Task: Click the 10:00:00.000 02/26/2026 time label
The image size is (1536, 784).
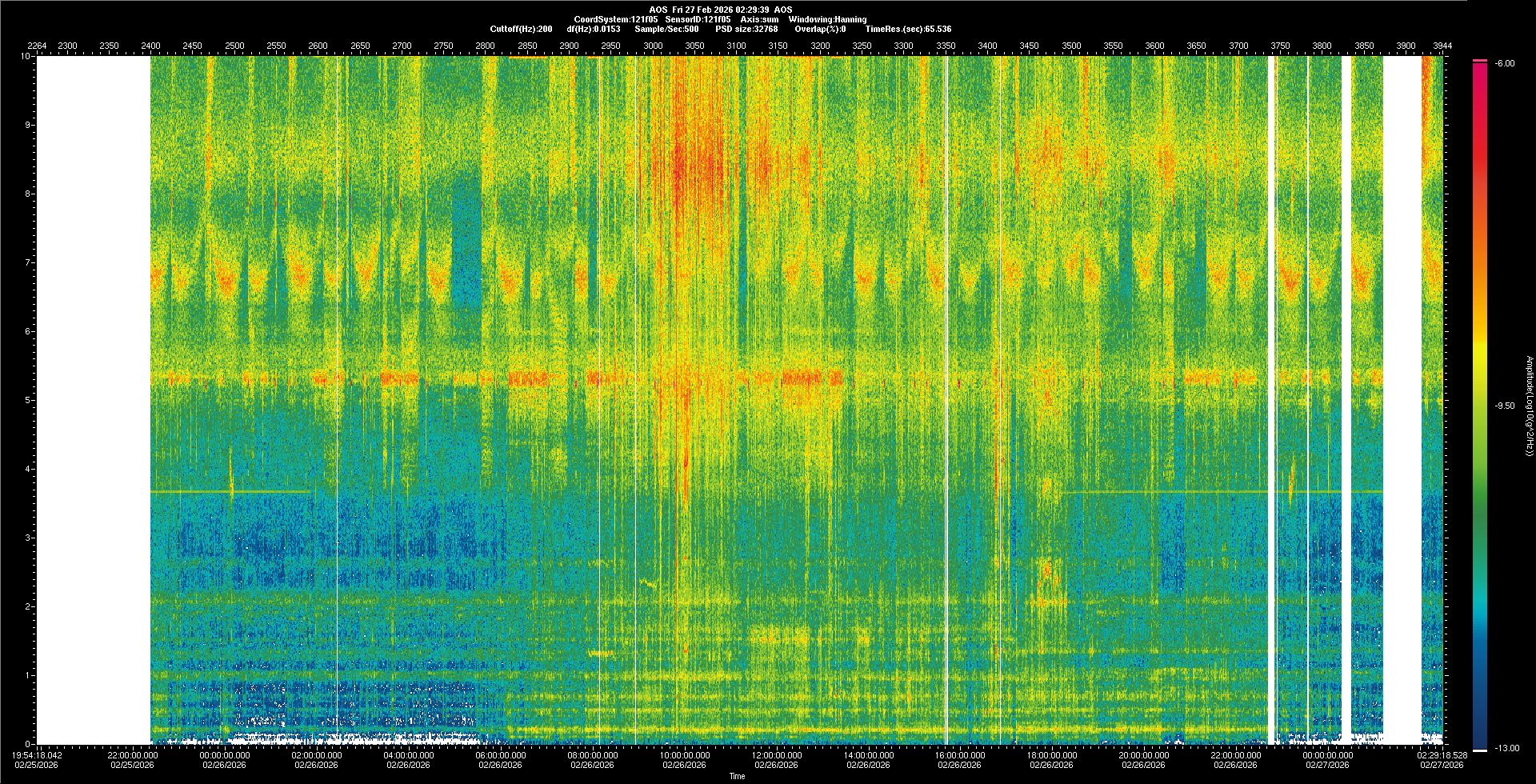Action: 684,759
